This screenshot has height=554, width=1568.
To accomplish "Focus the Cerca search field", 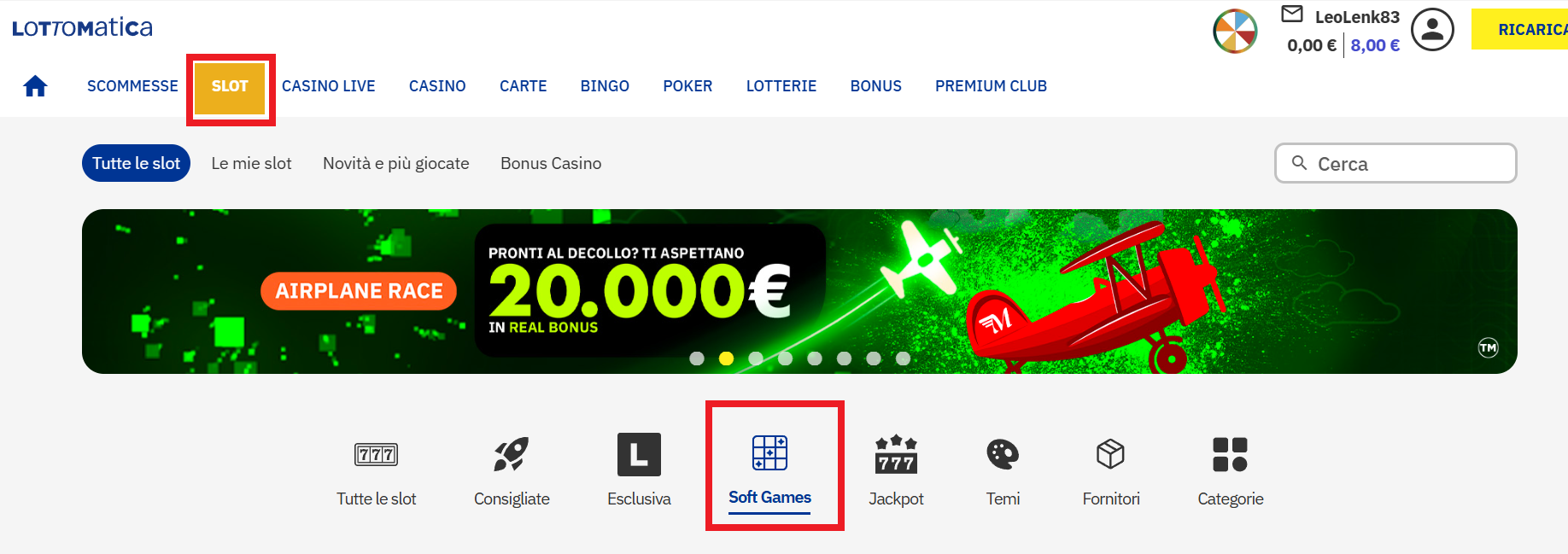I will click(x=1395, y=163).
